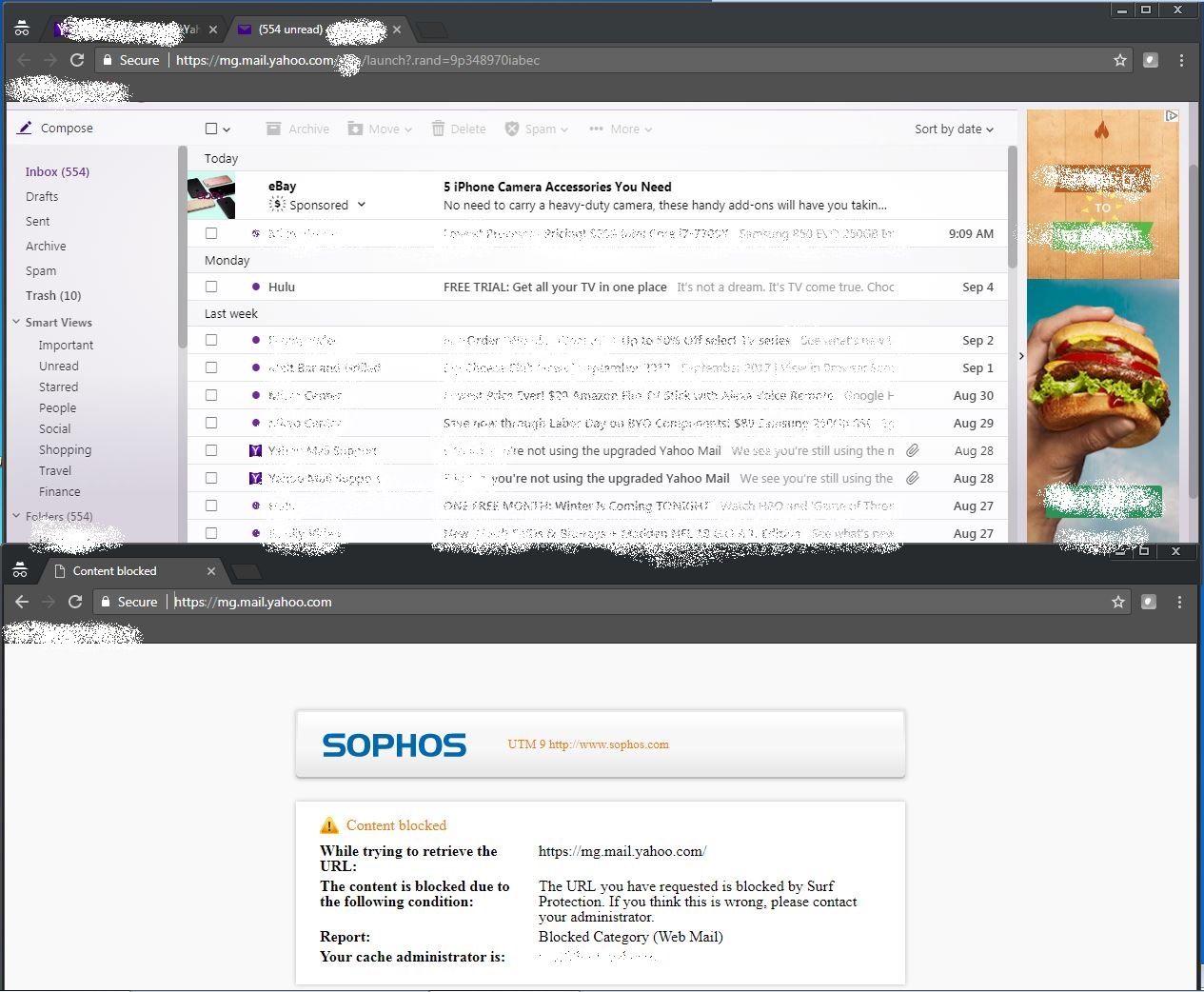Bookmark the Yahoo Mail page with the star
This screenshot has height=992, width=1204.
[1120, 60]
